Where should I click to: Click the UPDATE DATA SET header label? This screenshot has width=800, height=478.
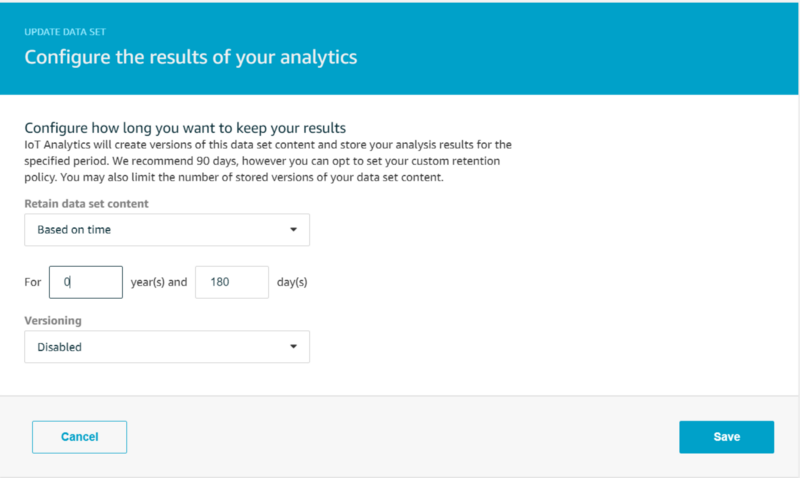click(x=65, y=32)
